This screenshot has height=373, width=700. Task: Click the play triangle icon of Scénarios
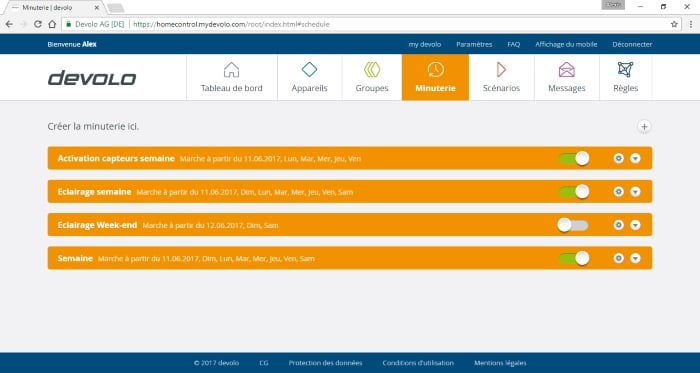pyautogui.click(x=501, y=70)
